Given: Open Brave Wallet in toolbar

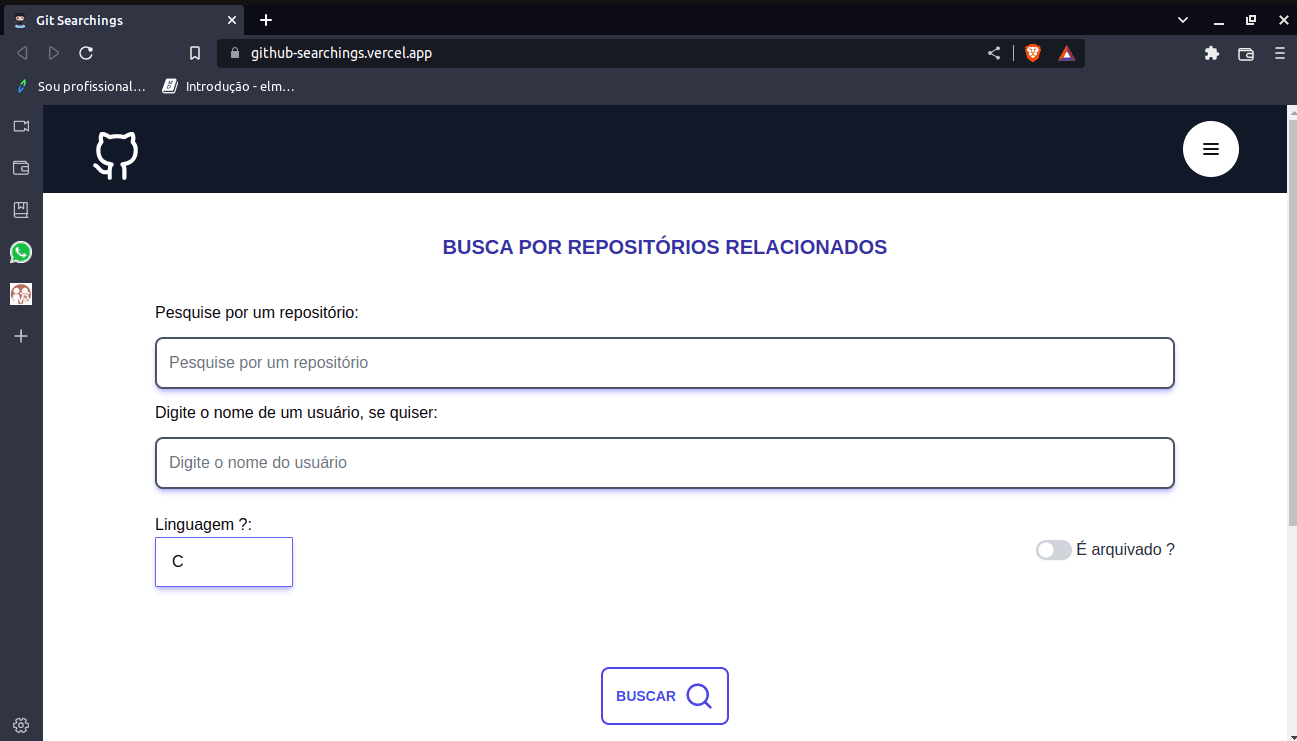Looking at the screenshot, I should pos(1246,54).
